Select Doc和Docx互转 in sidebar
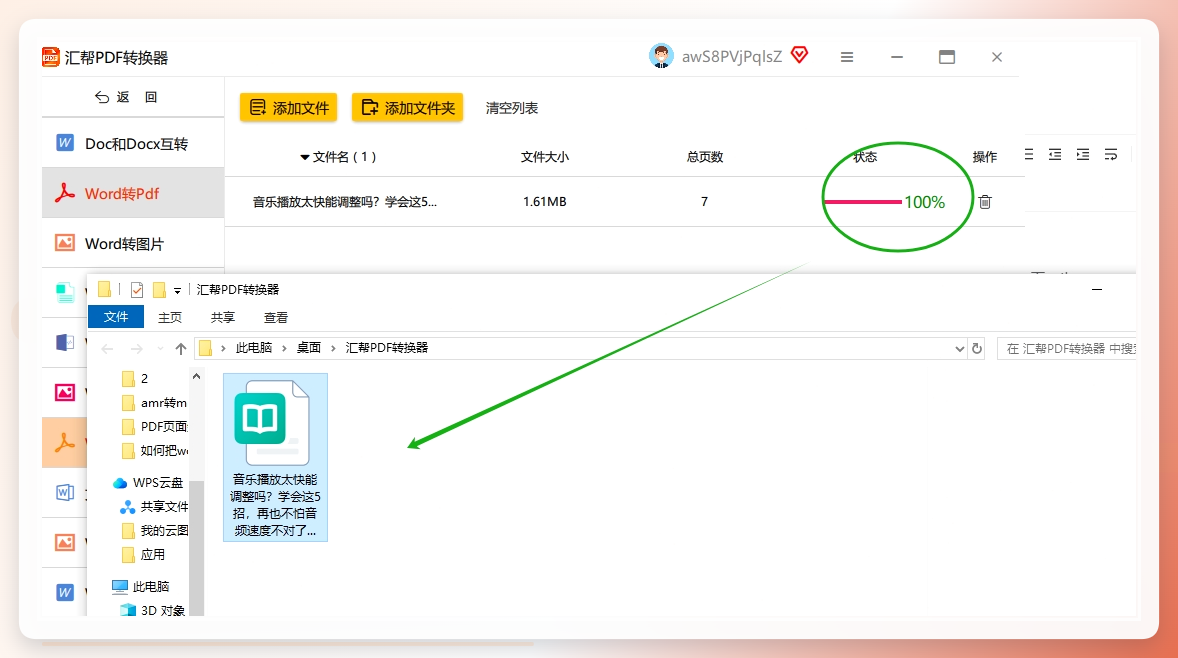 pyautogui.click(x=133, y=143)
